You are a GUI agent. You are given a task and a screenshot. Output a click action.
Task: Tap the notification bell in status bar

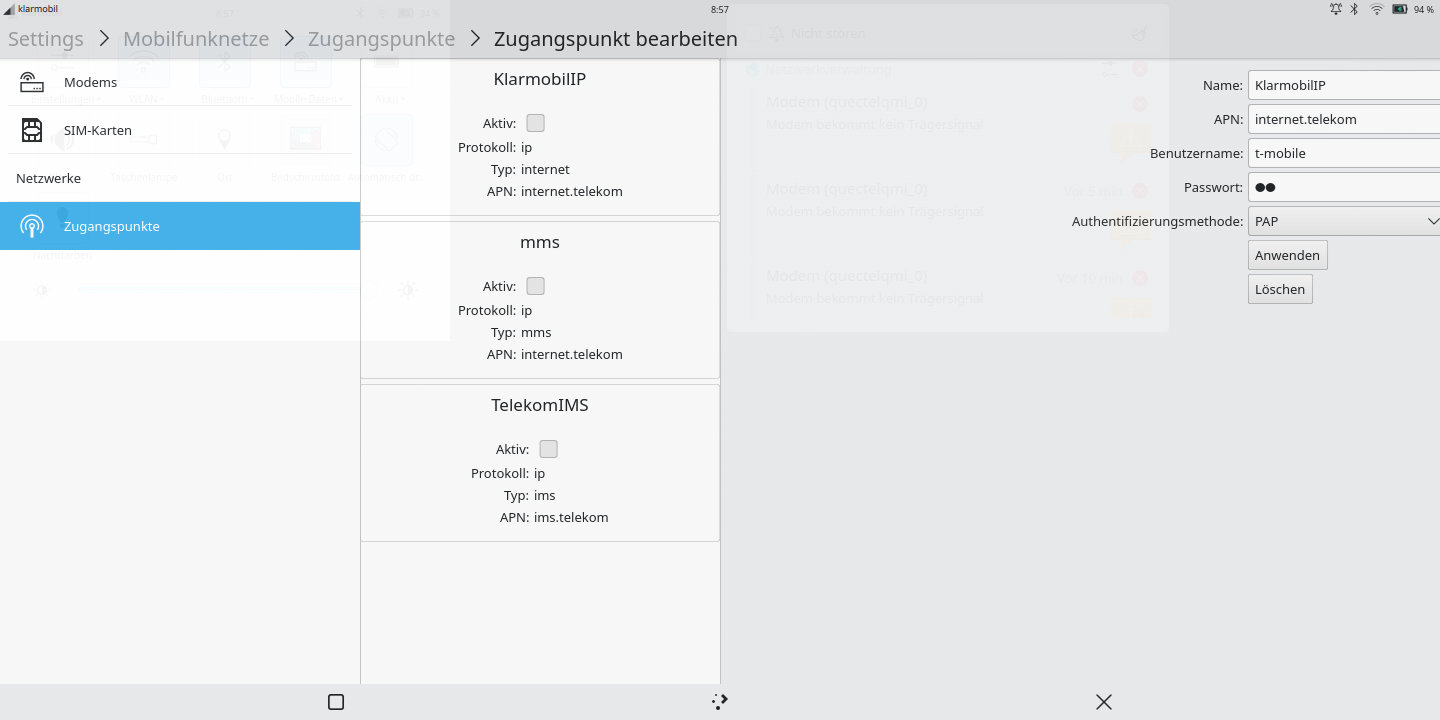pos(1336,9)
